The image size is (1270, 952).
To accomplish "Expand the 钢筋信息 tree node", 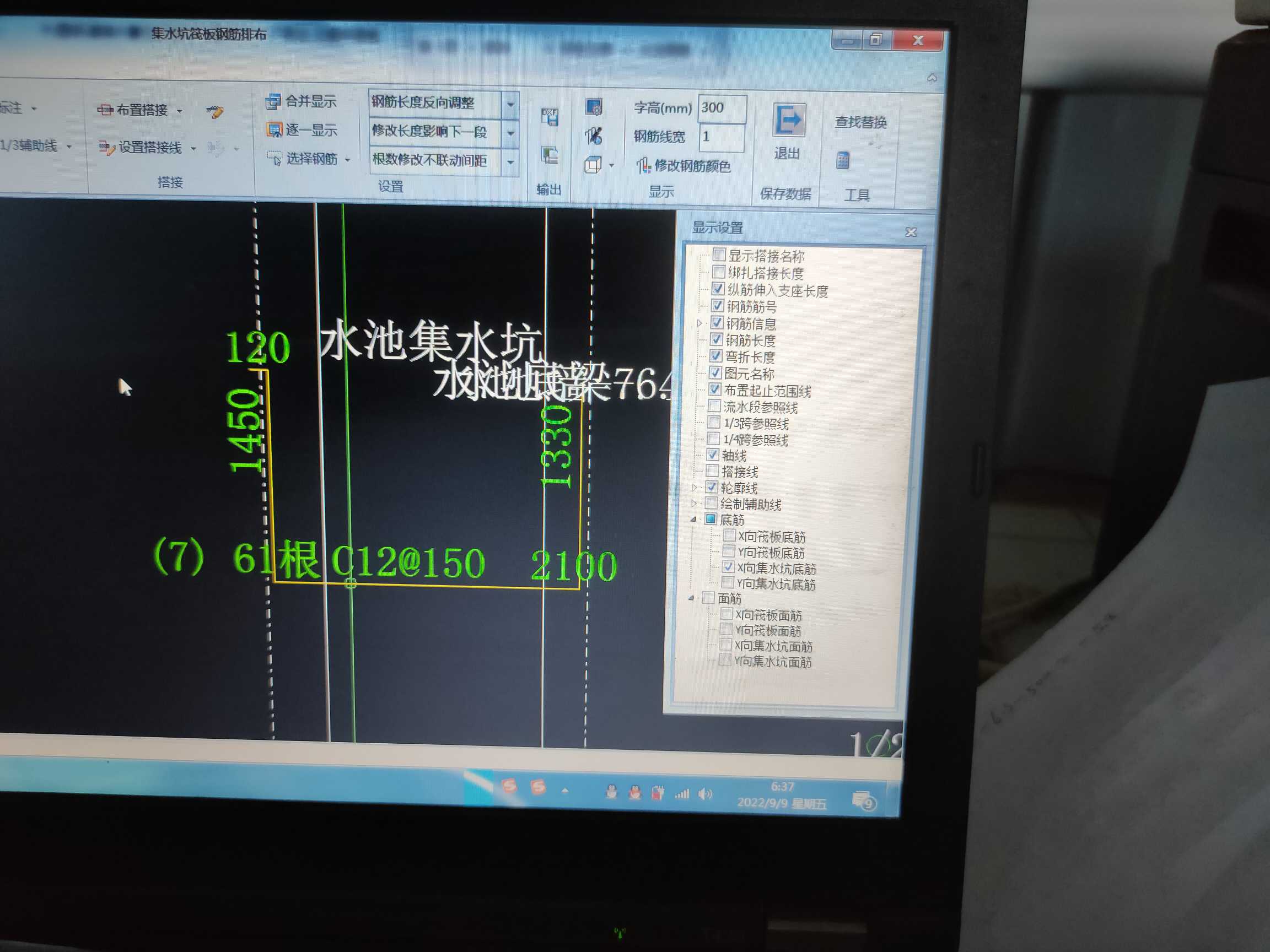I will (x=699, y=323).
